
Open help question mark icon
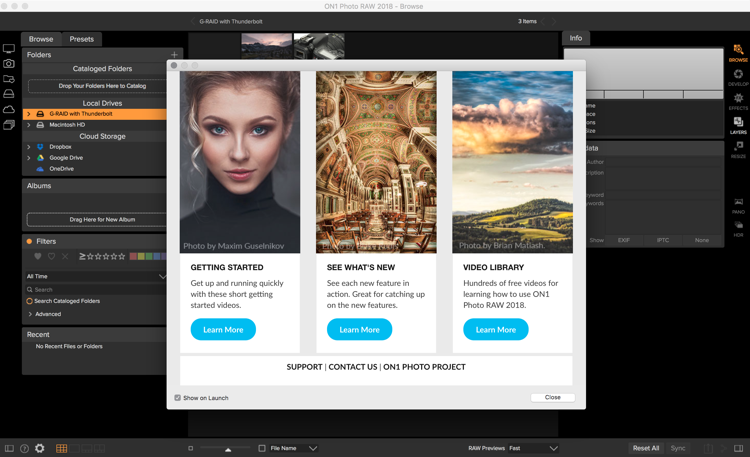24,448
